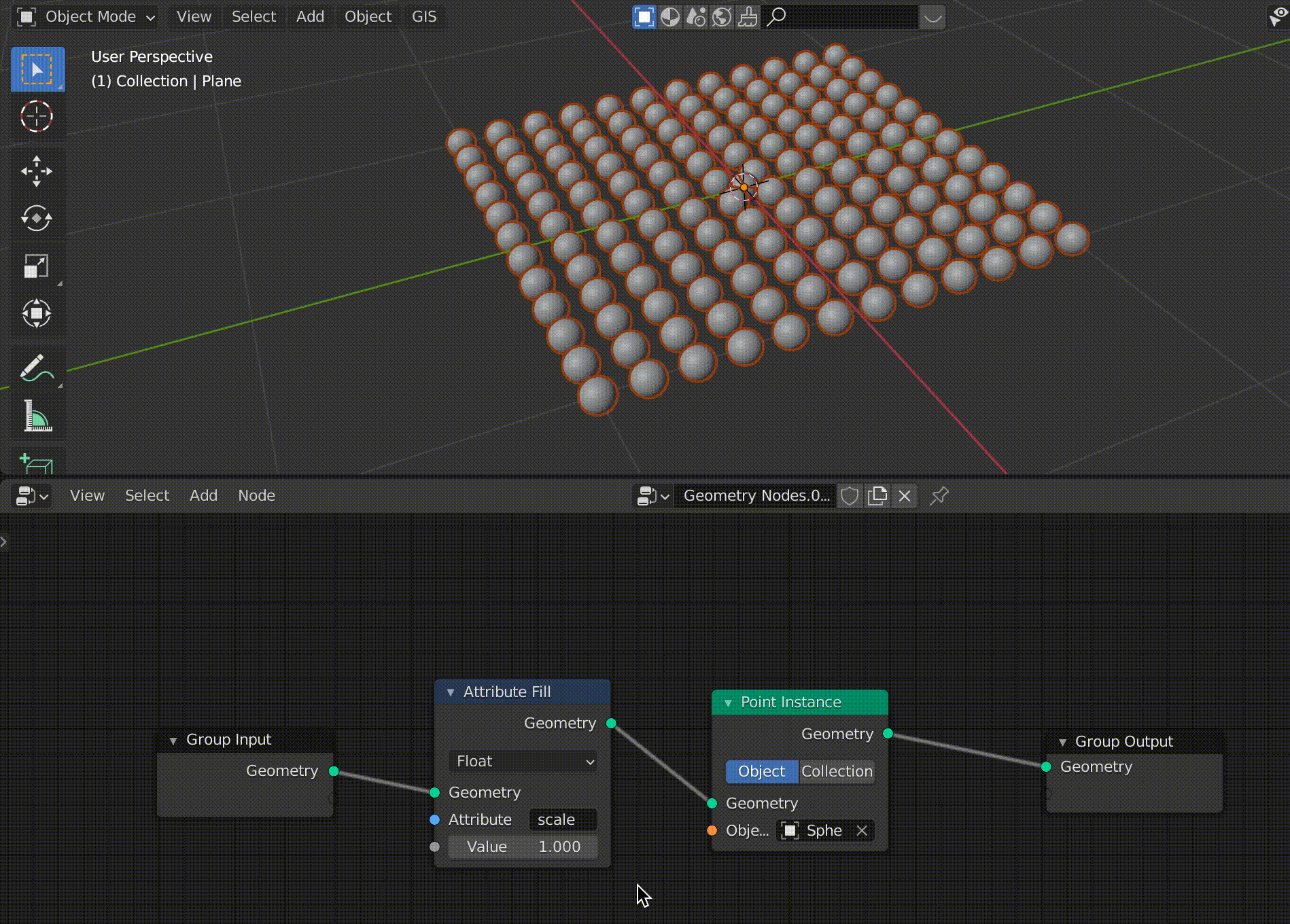Open the Object menu
Image resolution: width=1290 pixels, height=924 pixels.
pos(368,17)
